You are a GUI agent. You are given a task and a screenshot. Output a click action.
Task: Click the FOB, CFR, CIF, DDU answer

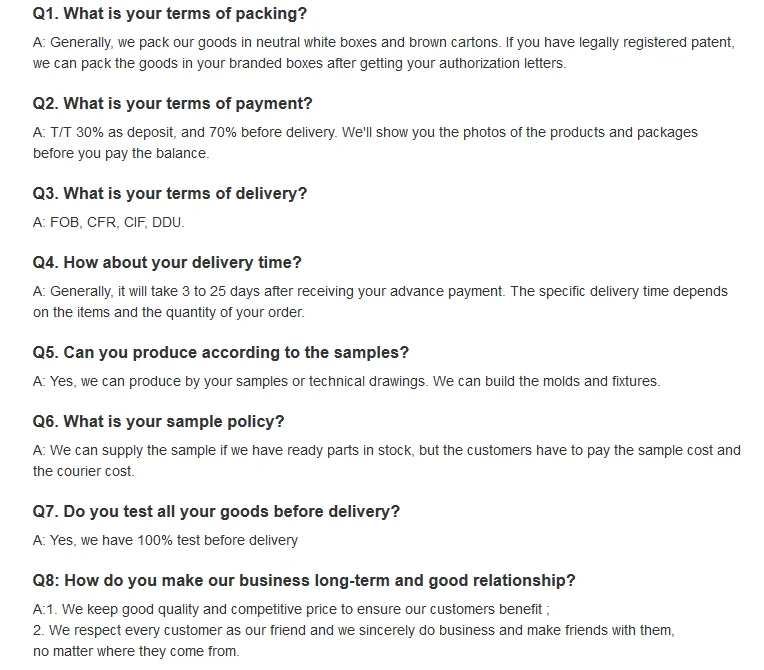pyautogui.click(x=108, y=223)
